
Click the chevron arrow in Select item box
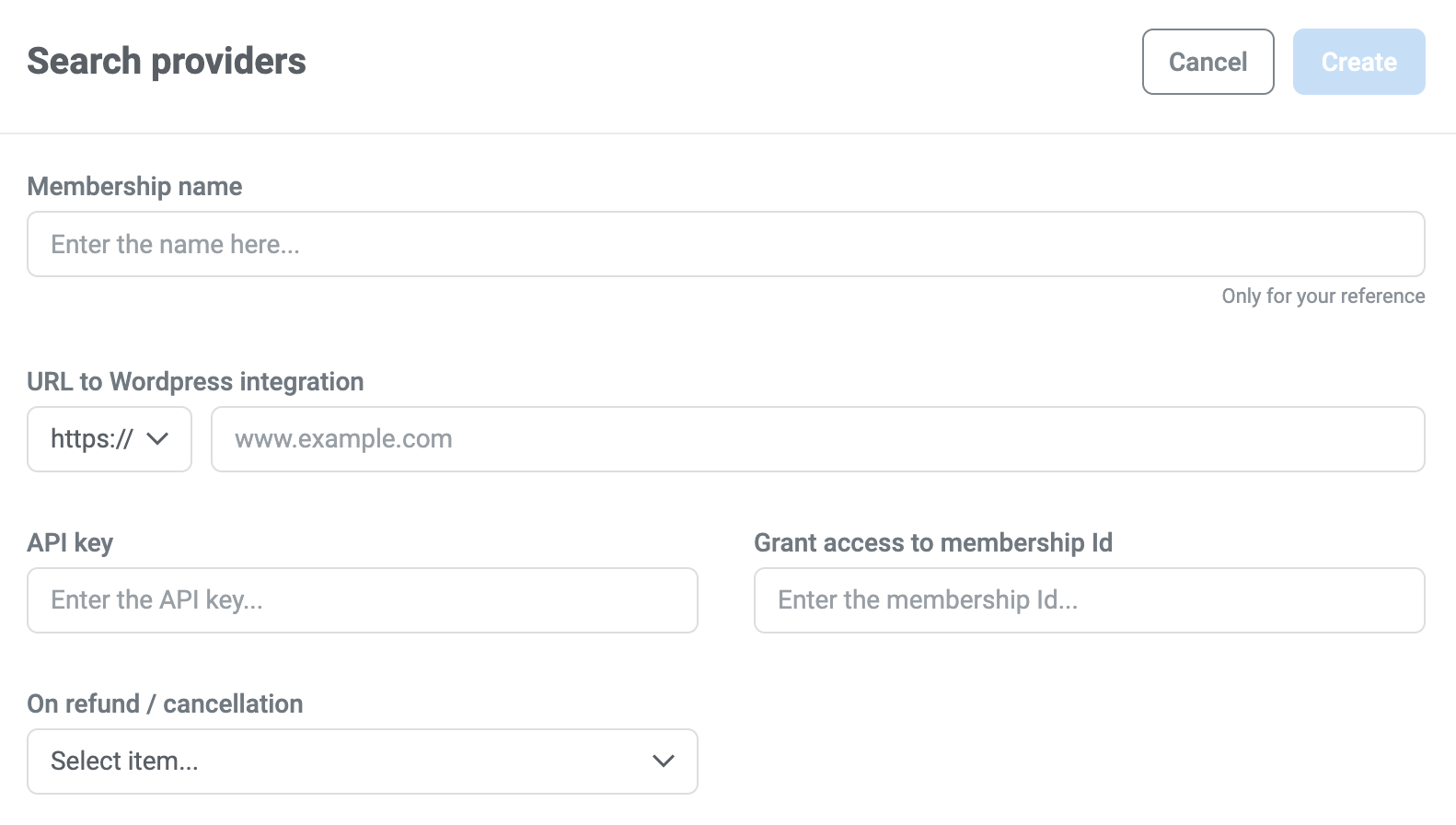point(663,761)
